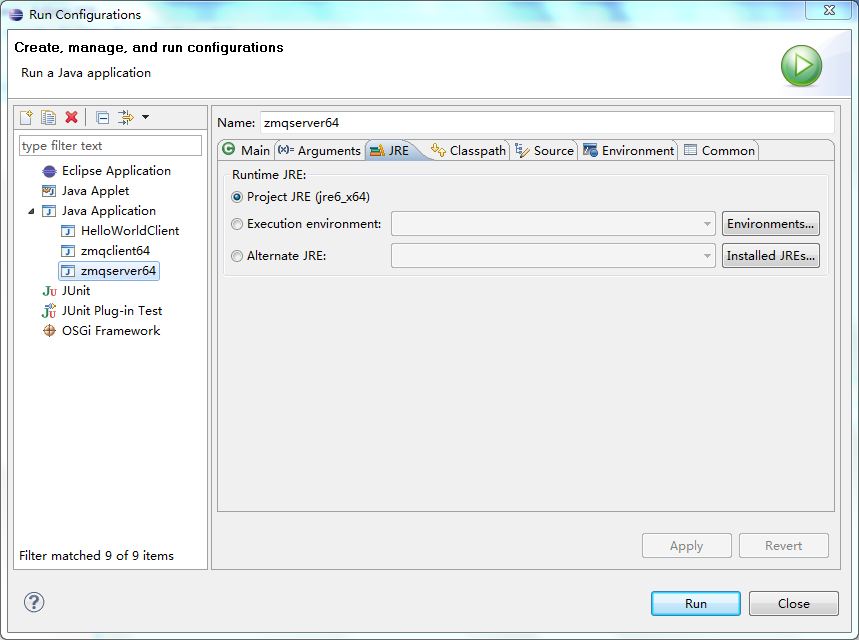
Task: Collapse the Java Application tree node
Action: pyautogui.click(x=32, y=211)
